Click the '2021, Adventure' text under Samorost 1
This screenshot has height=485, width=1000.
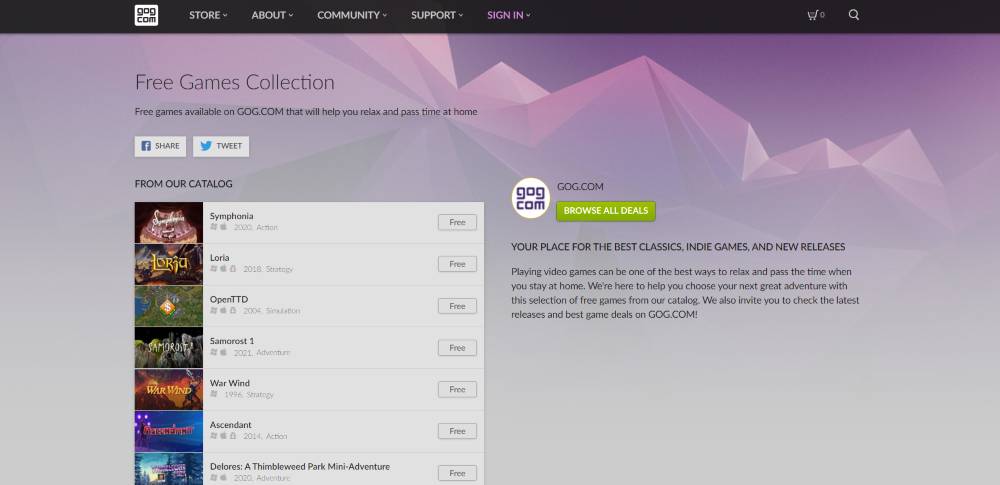[x=261, y=353]
